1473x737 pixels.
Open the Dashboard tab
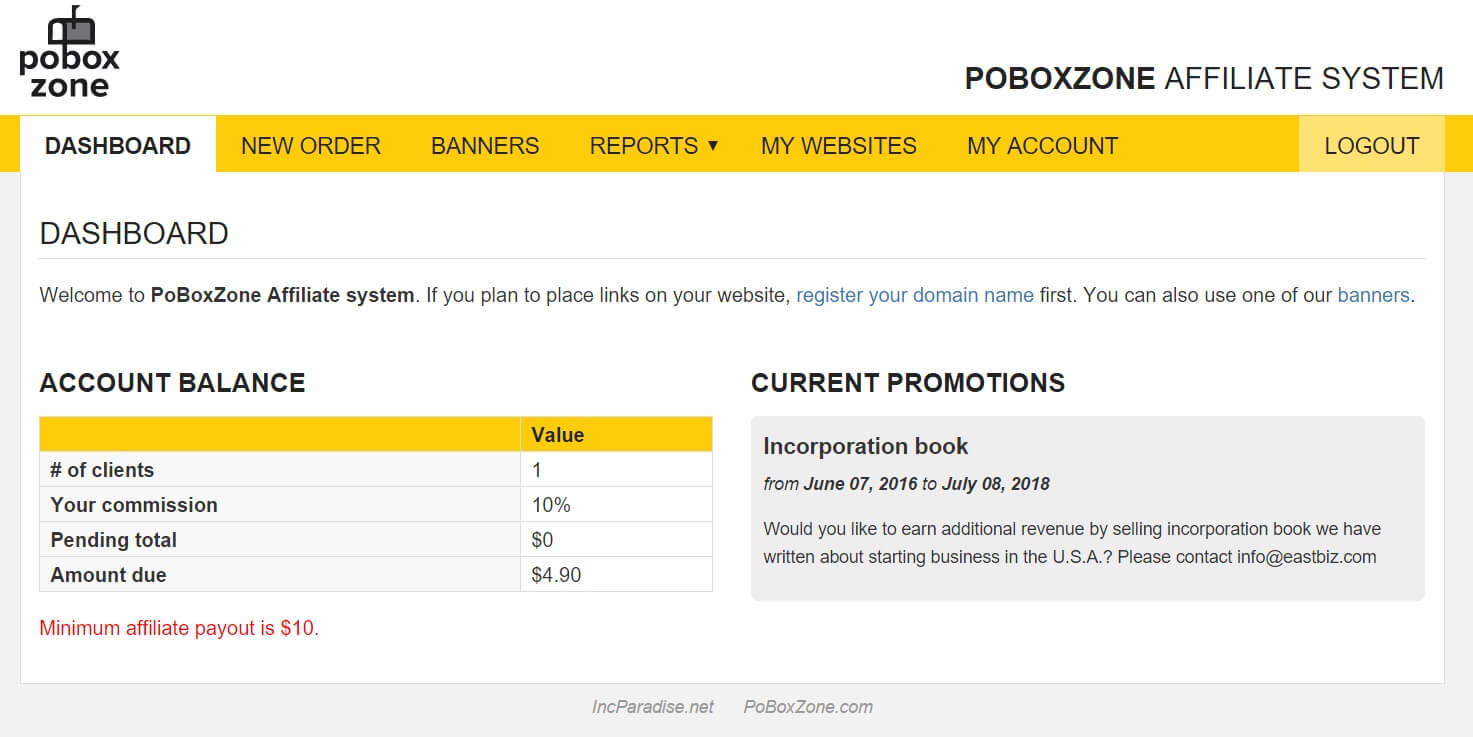point(118,145)
